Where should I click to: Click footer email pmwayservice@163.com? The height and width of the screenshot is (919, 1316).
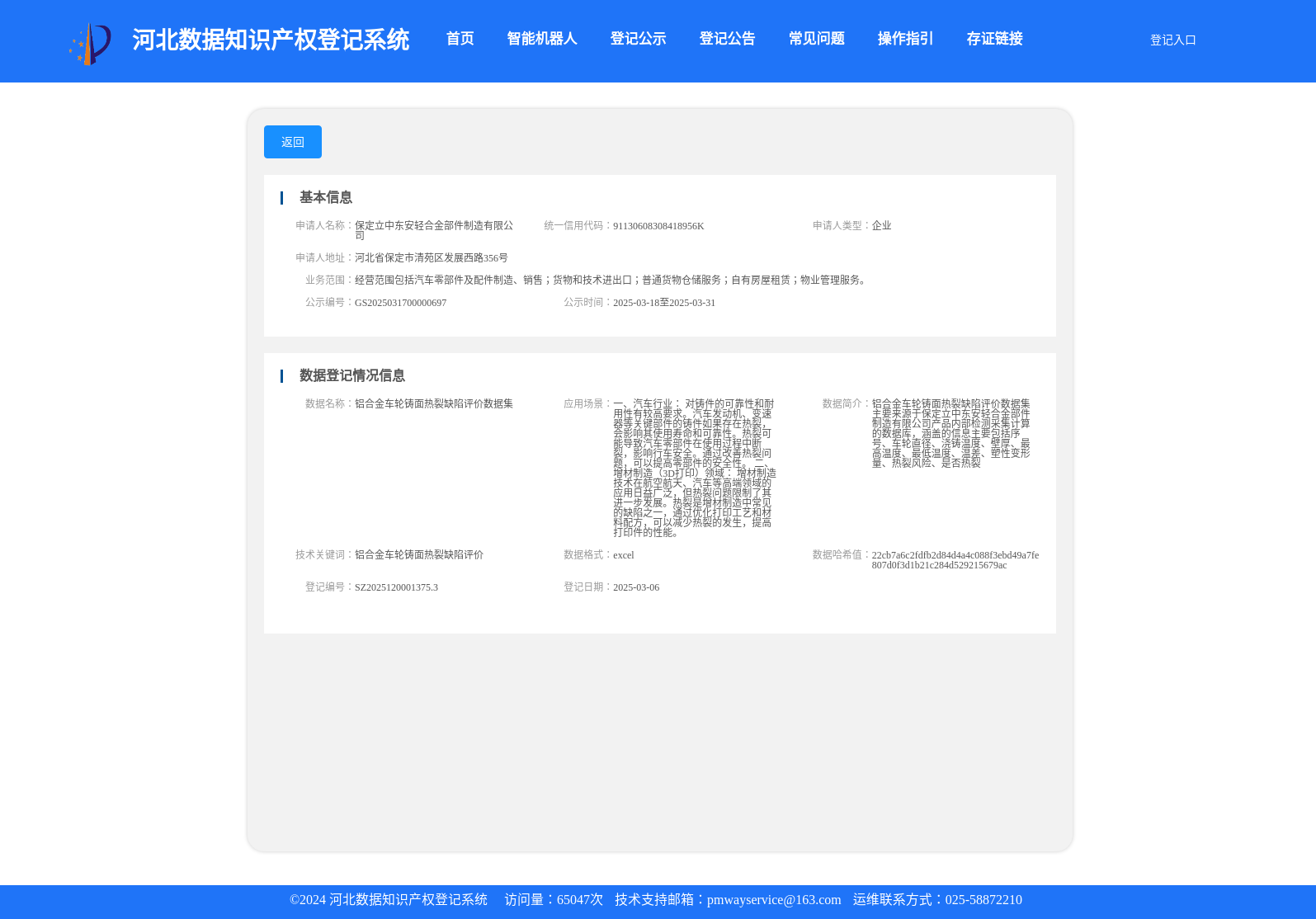point(774,900)
